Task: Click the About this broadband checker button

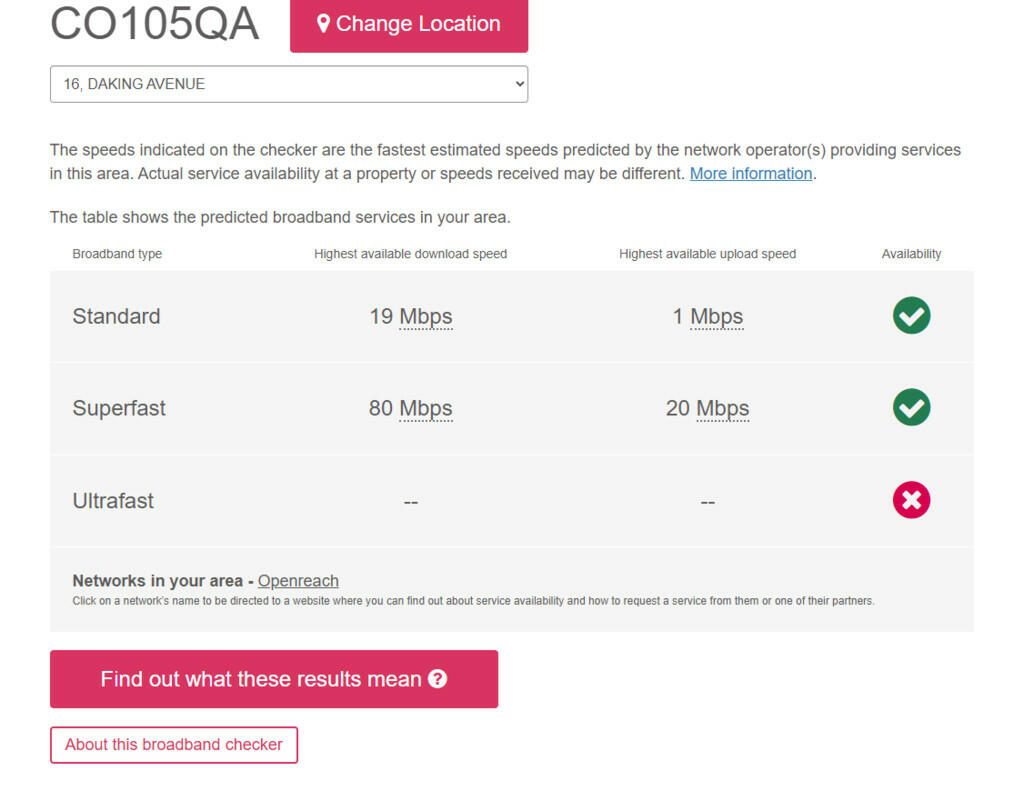Action: (173, 744)
